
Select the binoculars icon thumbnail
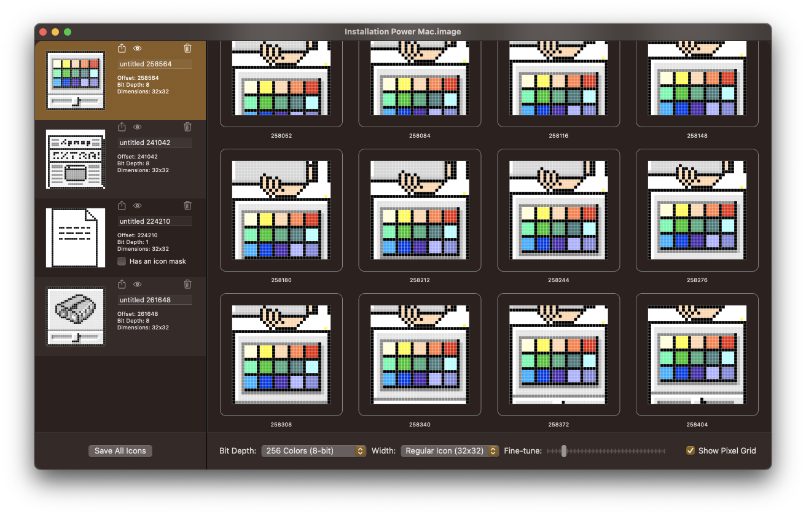pyautogui.click(x=76, y=317)
